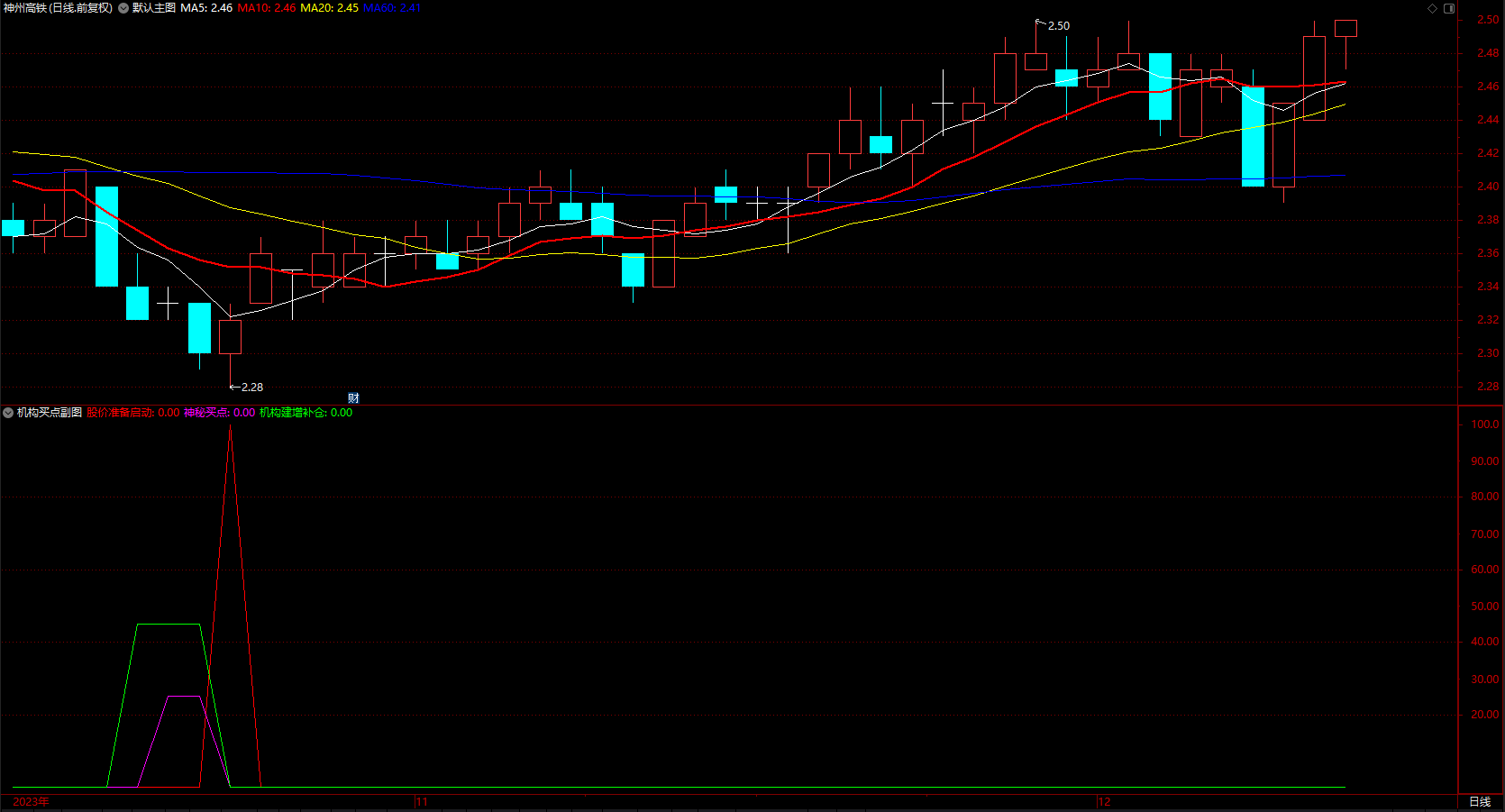Screen dimensions: 1505x812
Task: Open dropdown arrow beside 默认主图
Action: pyautogui.click(x=123, y=8)
